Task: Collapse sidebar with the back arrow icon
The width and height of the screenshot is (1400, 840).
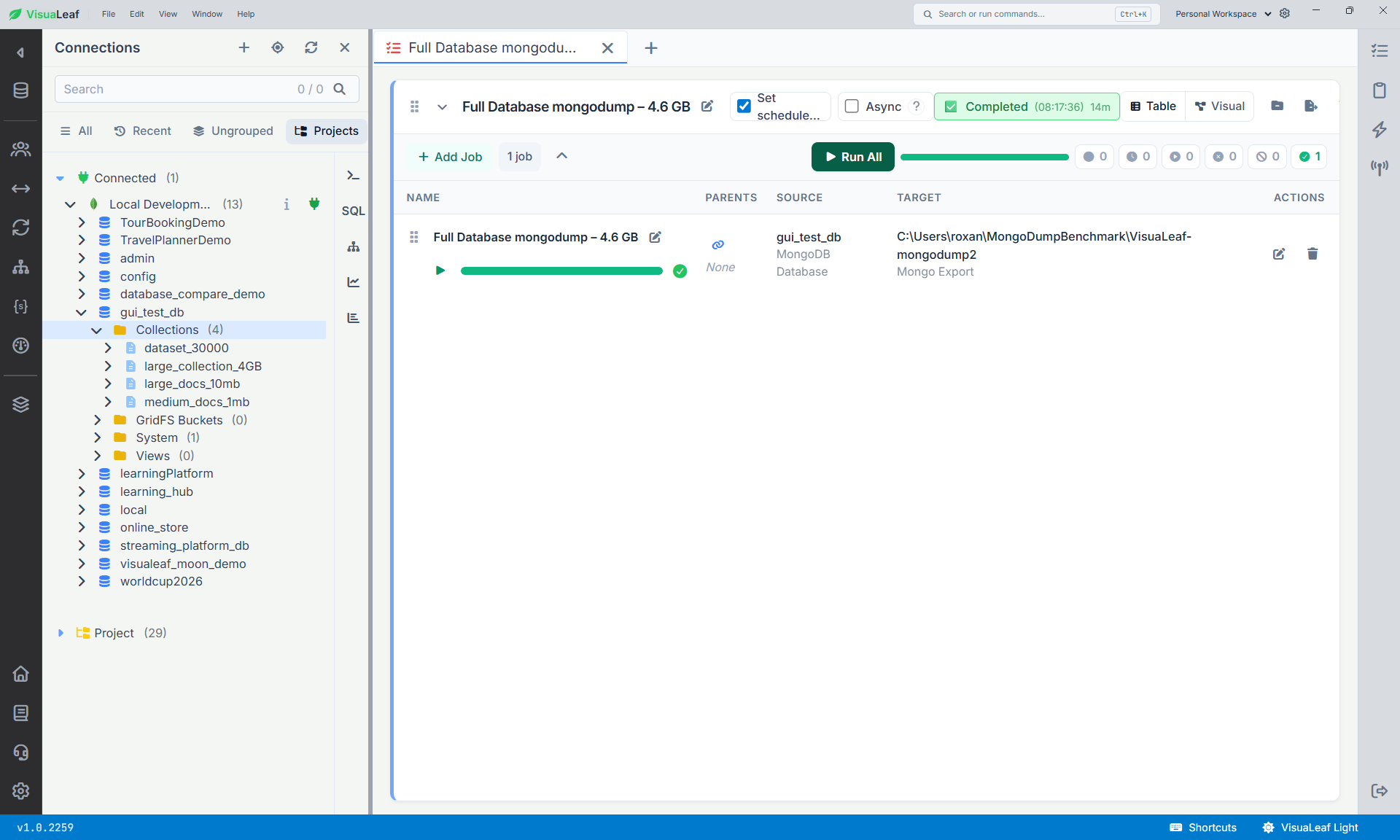Action: point(20,52)
